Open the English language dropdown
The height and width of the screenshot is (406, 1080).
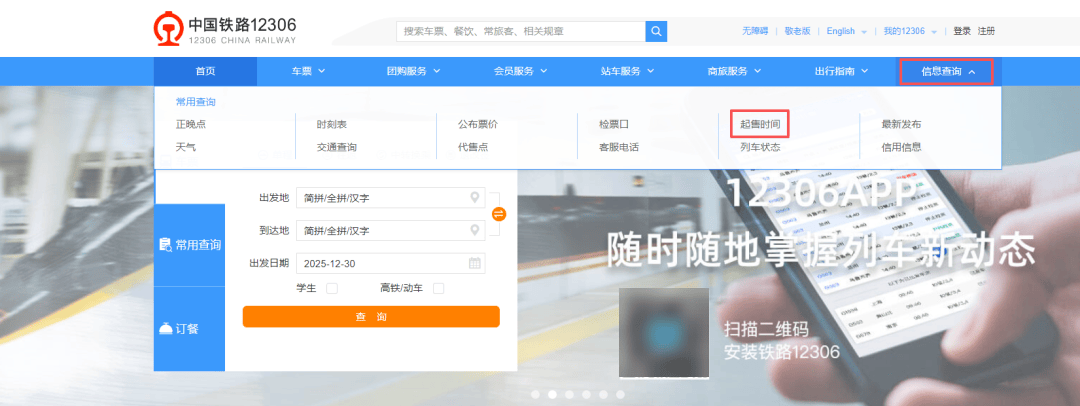[846, 31]
